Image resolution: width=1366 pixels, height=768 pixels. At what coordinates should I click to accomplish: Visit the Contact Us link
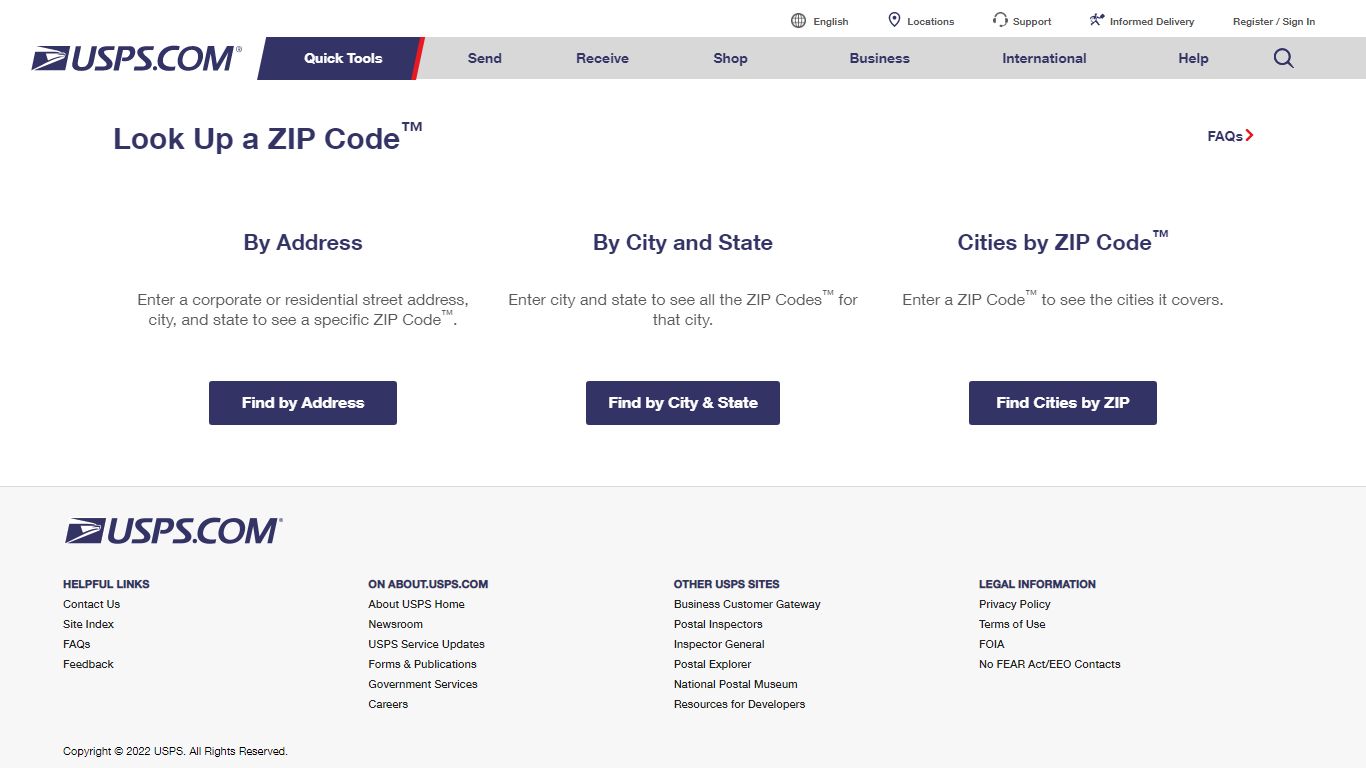pyautogui.click(x=91, y=604)
